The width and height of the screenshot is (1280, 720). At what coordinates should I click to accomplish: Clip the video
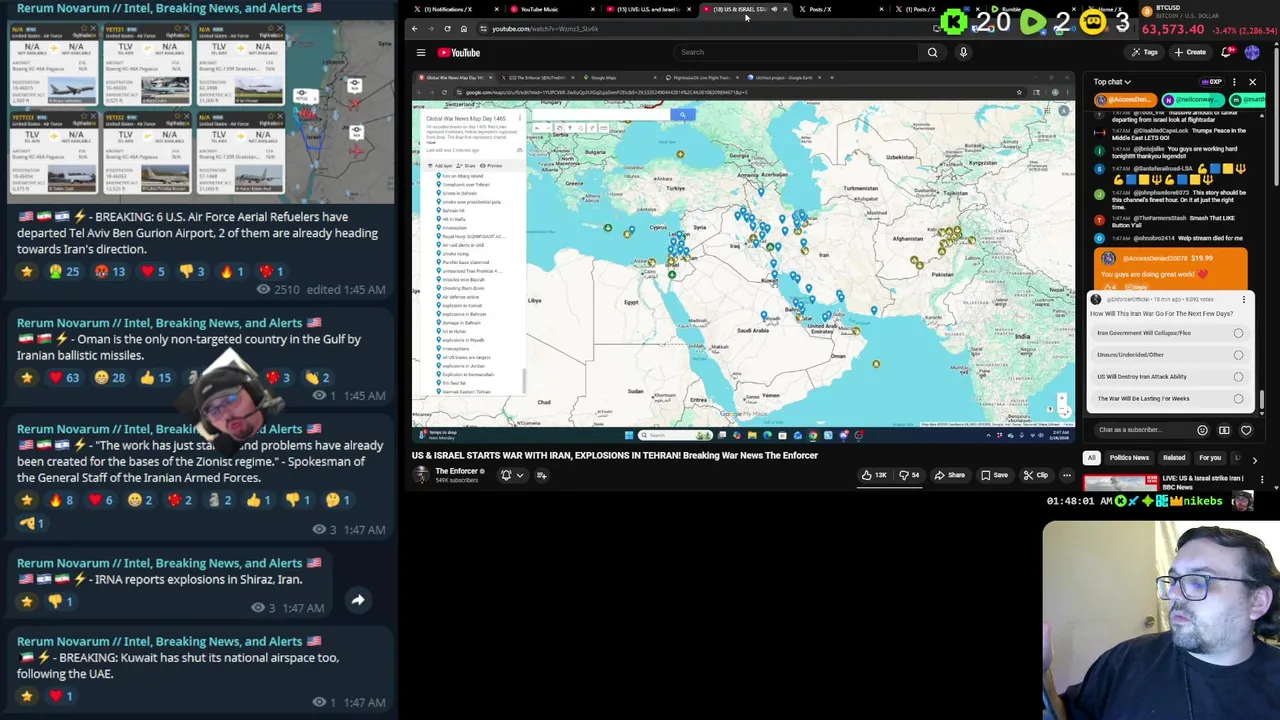coord(1035,475)
